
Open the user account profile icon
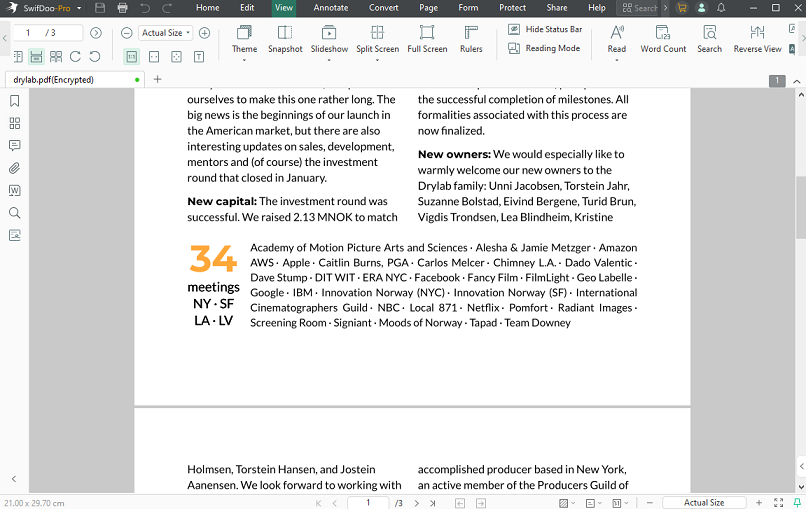pyautogui.click(x=701, y=8)
